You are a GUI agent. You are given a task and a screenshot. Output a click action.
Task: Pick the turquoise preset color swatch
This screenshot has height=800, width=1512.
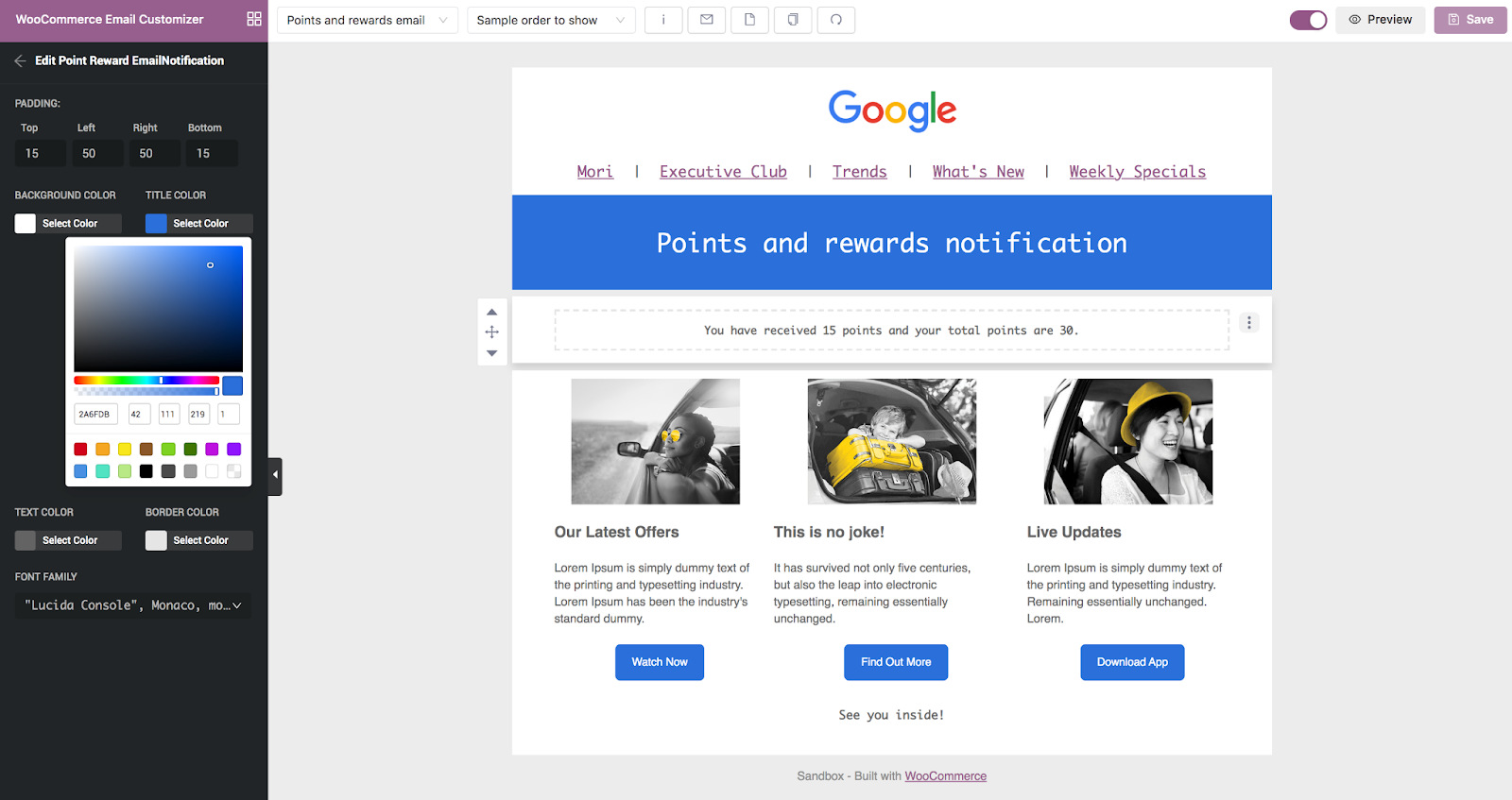click(x=102, y=471)
